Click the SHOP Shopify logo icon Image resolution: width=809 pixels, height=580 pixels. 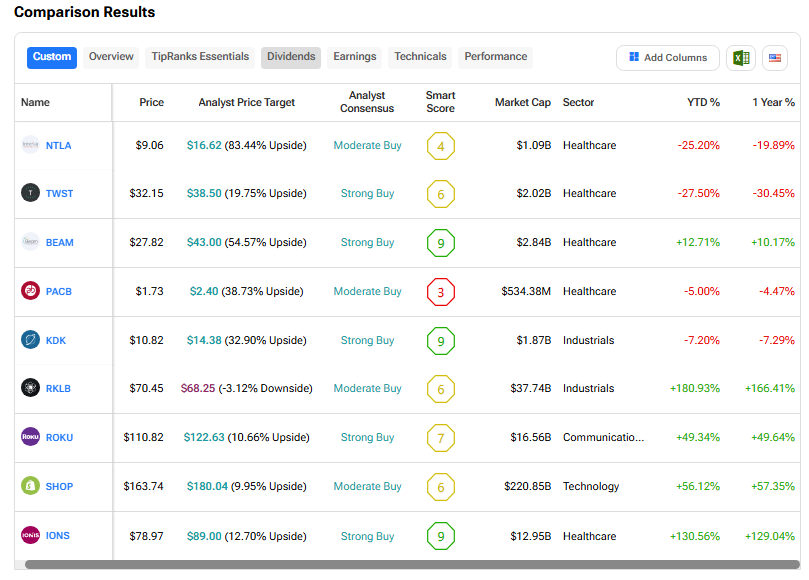pyautogui.click(x=30, y=486)
